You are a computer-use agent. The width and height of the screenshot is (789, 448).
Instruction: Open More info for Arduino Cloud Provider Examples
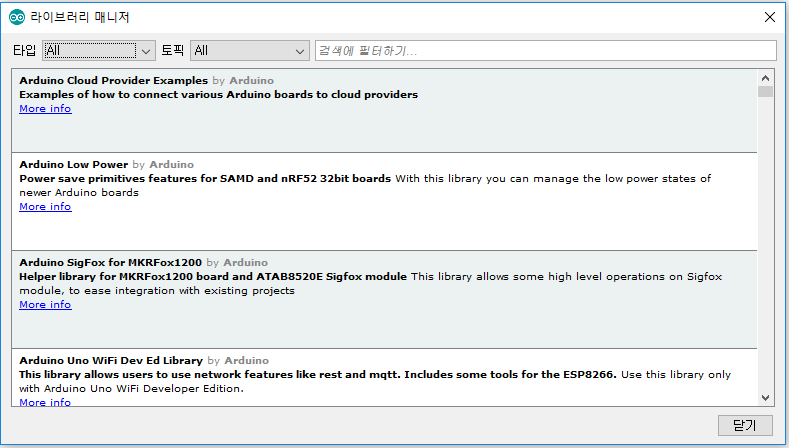[x=45, y=109]
